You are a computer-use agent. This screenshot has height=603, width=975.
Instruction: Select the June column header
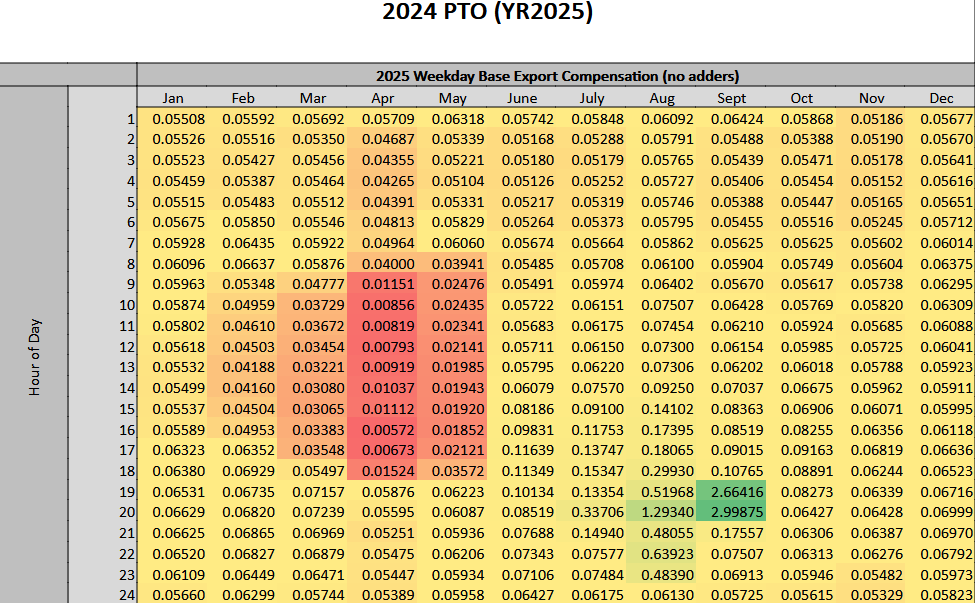[522, 98]
